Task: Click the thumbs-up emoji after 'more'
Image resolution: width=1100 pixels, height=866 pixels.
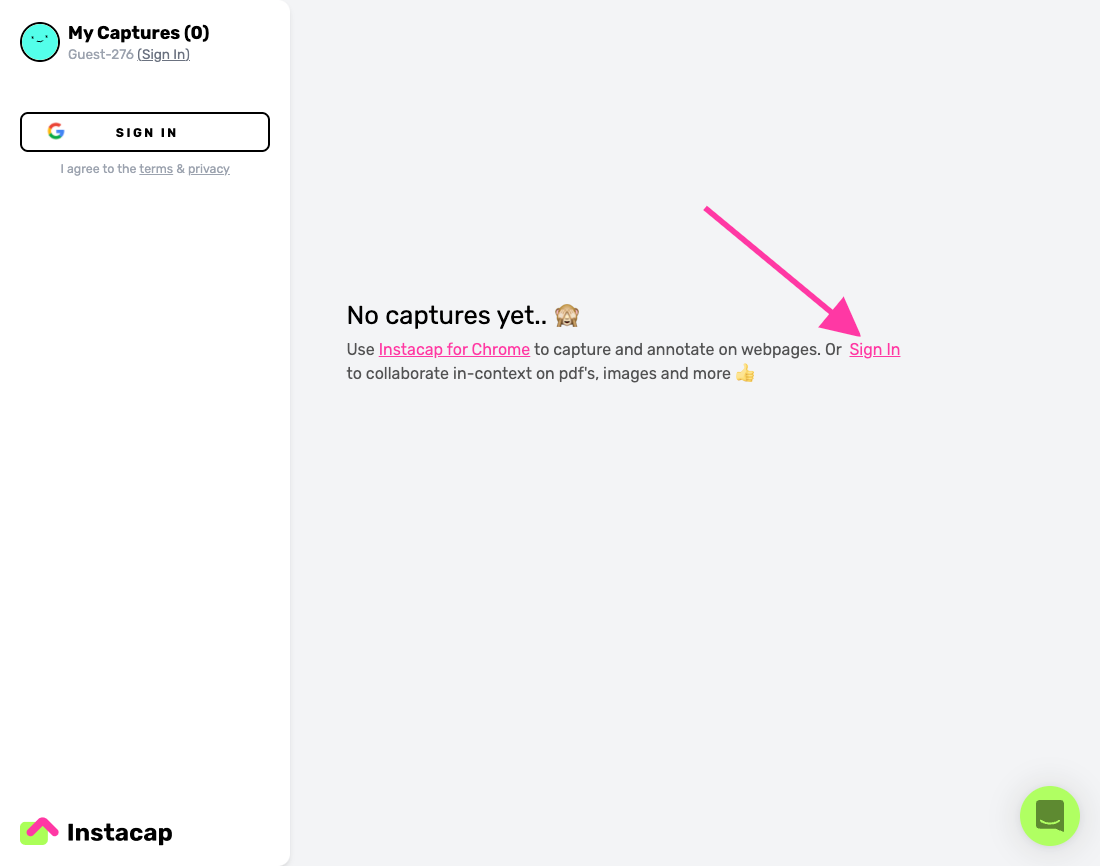Action: [x=745, y=373]
